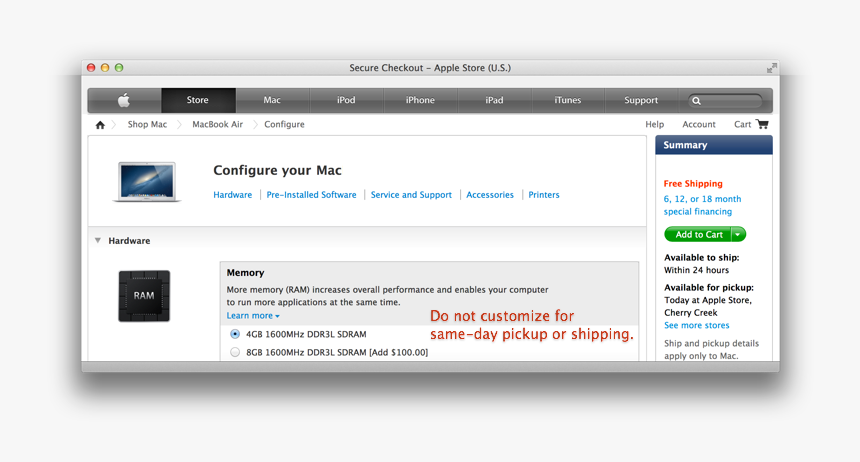860x462 pixels.
Task: Jump to Pre-Installed Software
Action: (311, 195)
